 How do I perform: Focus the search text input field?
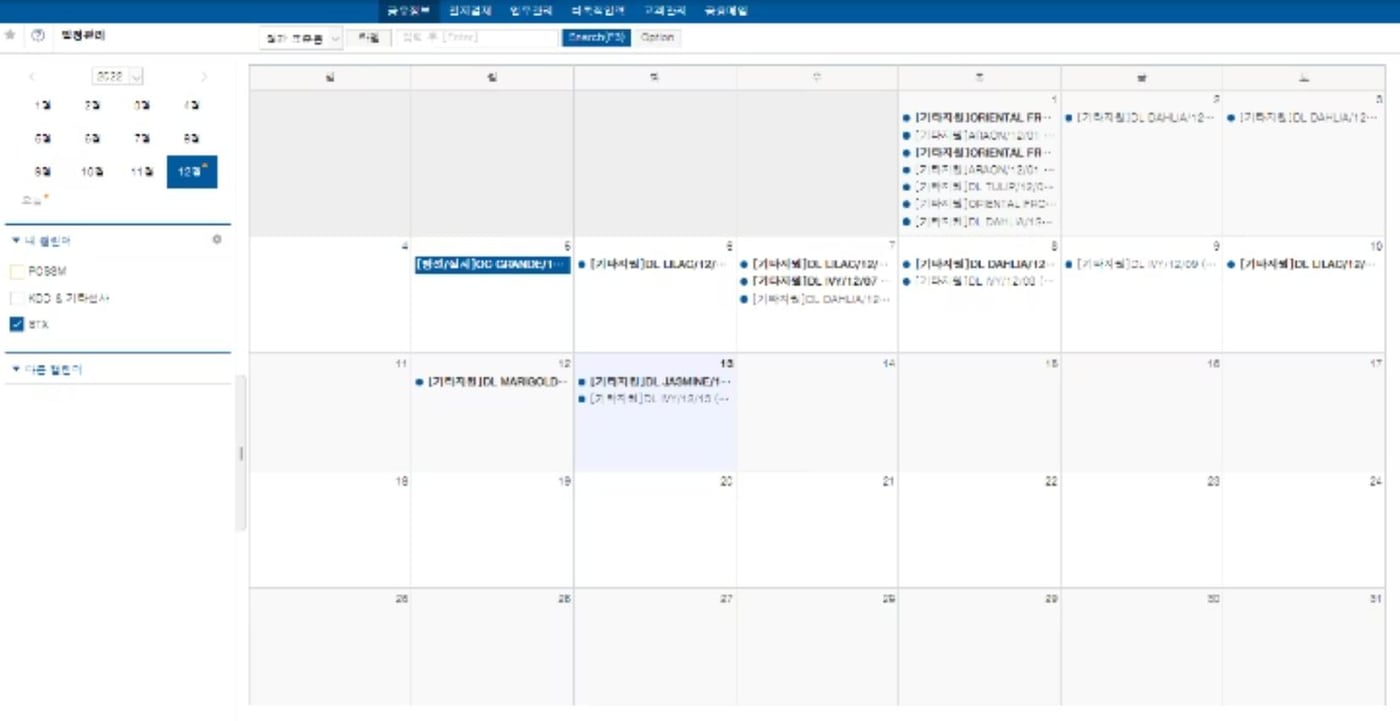477,38
